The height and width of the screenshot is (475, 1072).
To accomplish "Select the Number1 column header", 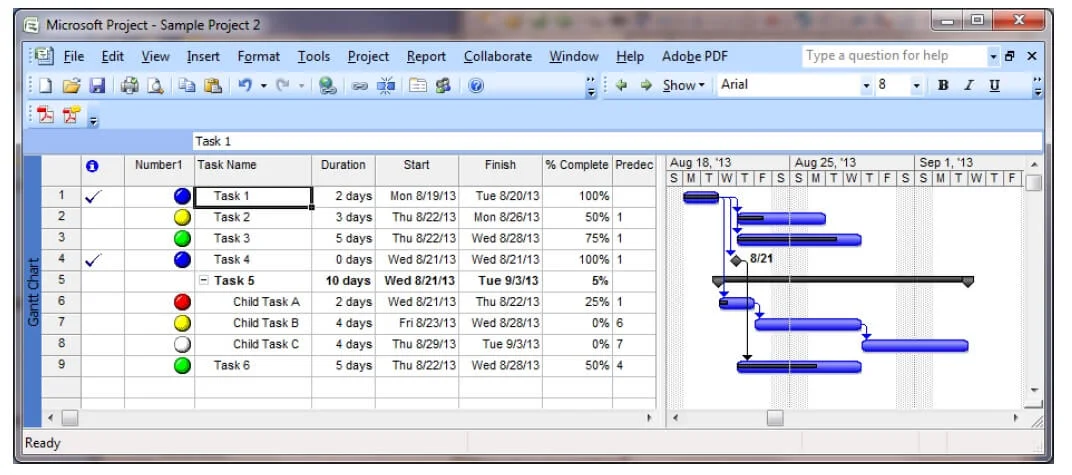I will (x=159, y=170).
